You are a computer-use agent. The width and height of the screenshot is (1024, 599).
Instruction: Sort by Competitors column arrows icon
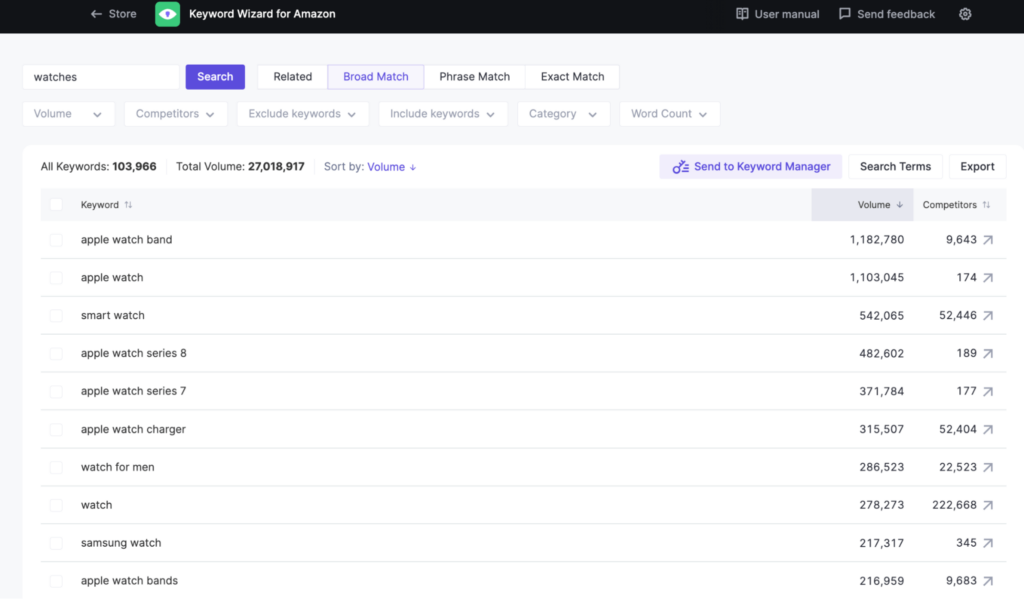986,204
